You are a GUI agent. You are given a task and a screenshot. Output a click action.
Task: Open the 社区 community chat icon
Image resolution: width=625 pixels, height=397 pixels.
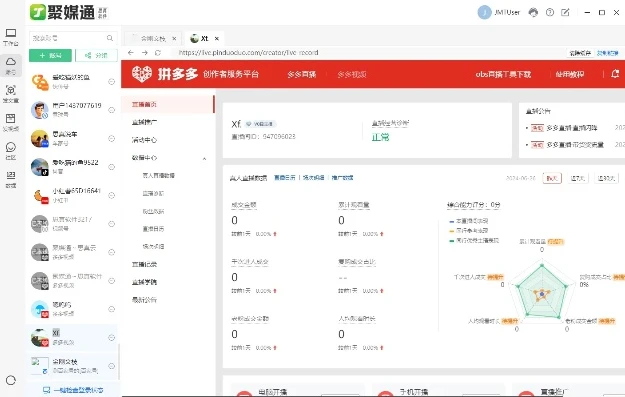point(11,150)
